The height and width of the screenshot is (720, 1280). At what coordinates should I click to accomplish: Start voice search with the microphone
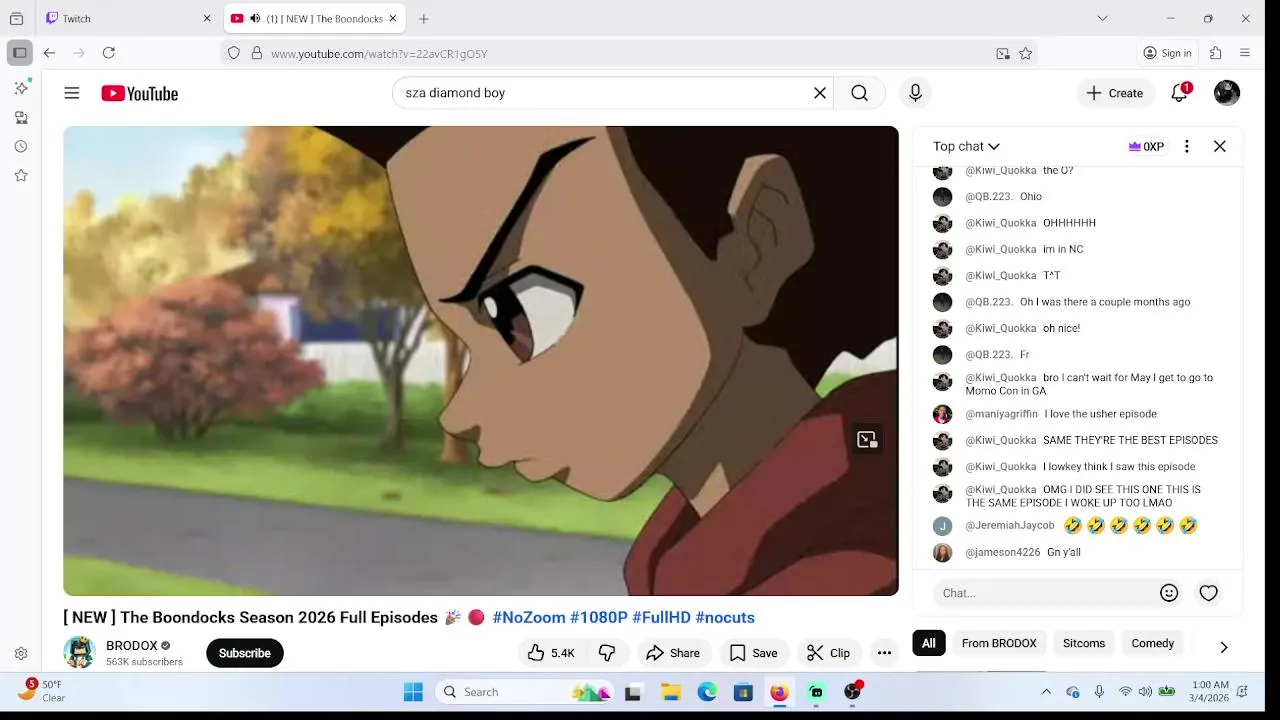[915, 93]
